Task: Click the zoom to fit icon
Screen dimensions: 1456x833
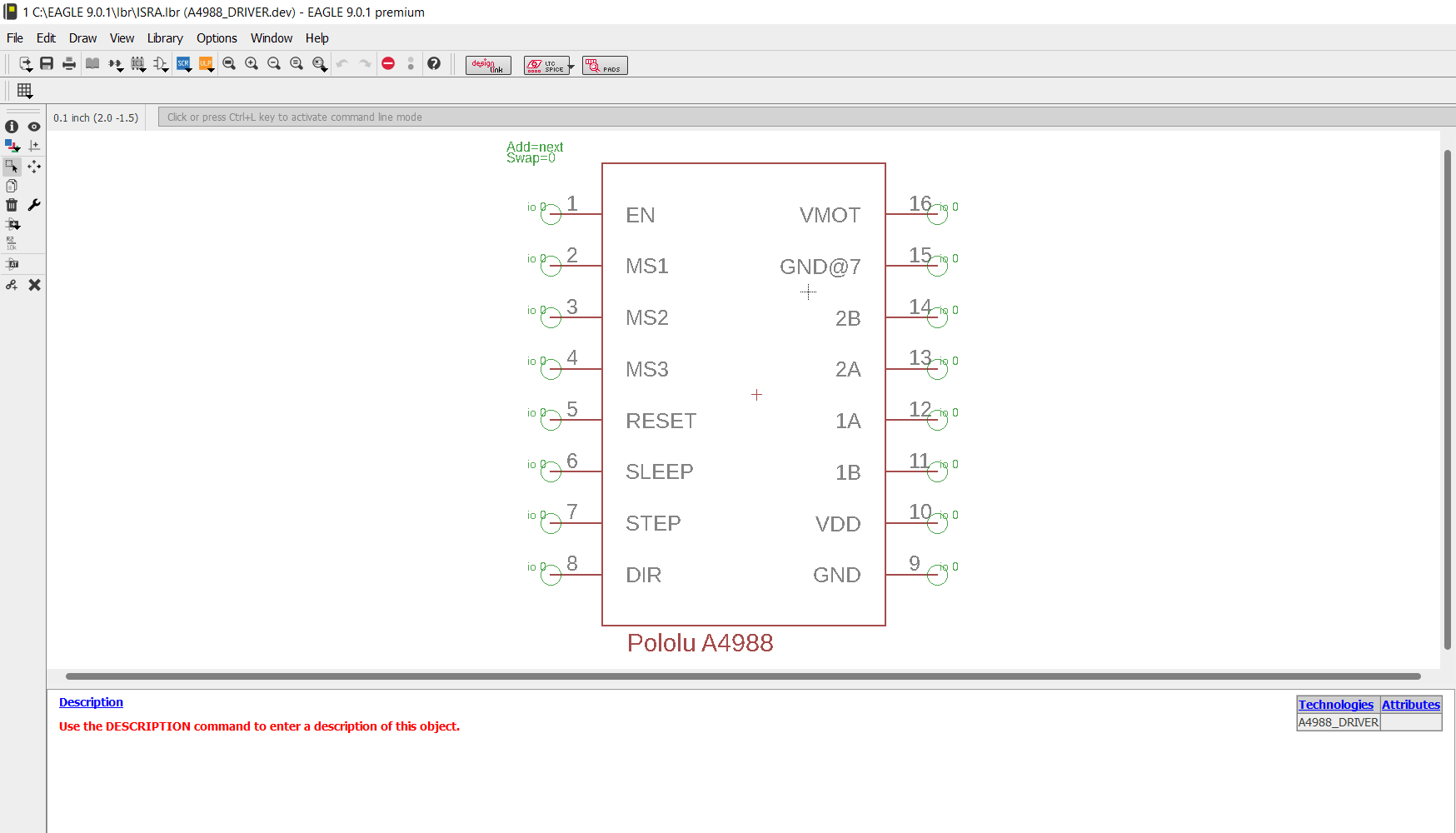Action: click(x=229, y=63)
